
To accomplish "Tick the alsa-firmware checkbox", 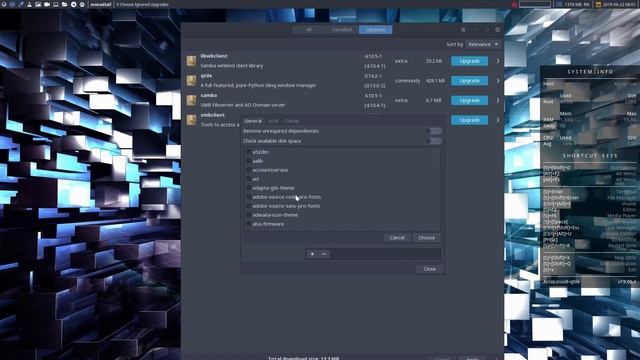I will pos(249,224).
